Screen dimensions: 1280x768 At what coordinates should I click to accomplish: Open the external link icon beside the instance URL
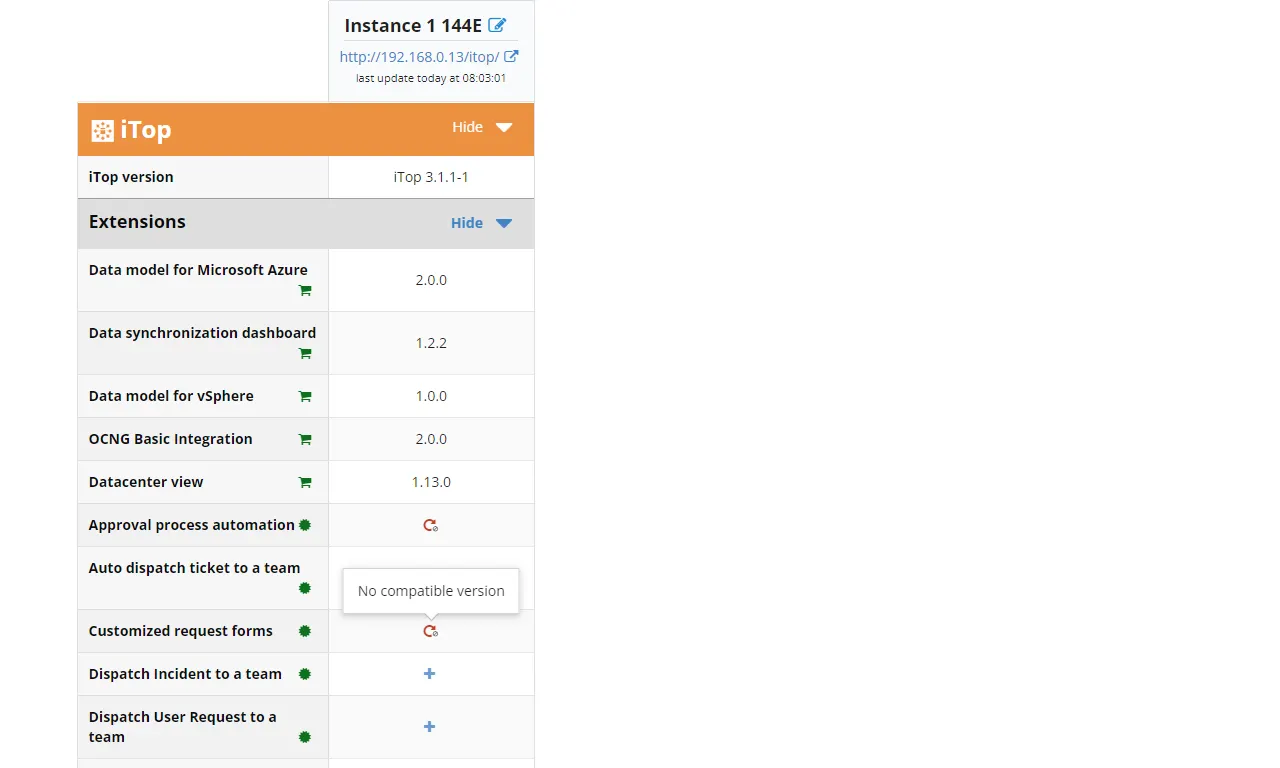(x=511, y=57)
